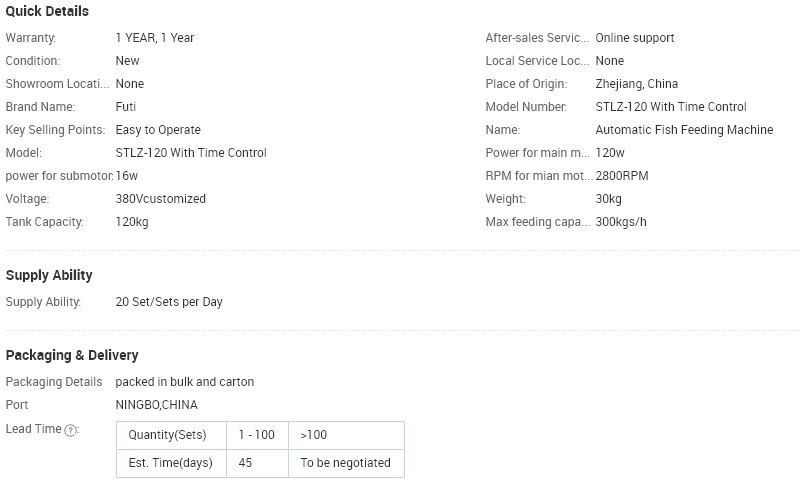This screenshot has width=801, height=488.
Task: Click the truncated Showroom Location label
Action: coord(57,84)
